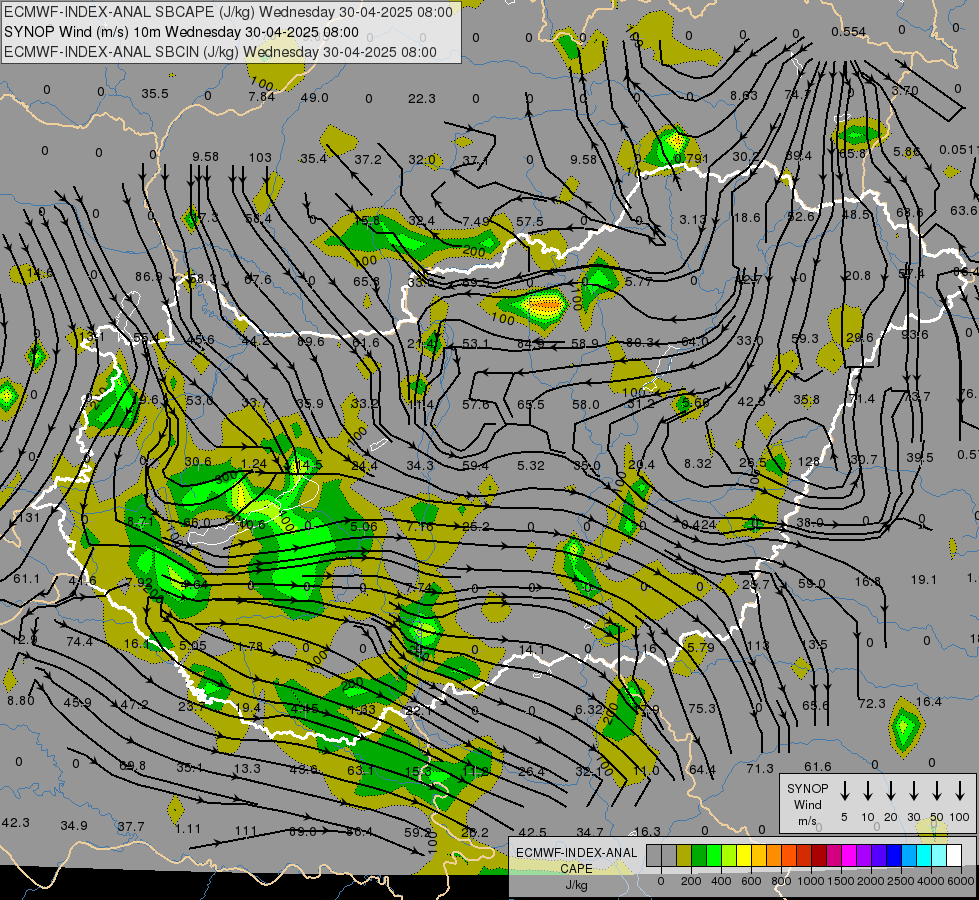Click the 50 m/s wind arrow in legend

[x=937, y=791]
